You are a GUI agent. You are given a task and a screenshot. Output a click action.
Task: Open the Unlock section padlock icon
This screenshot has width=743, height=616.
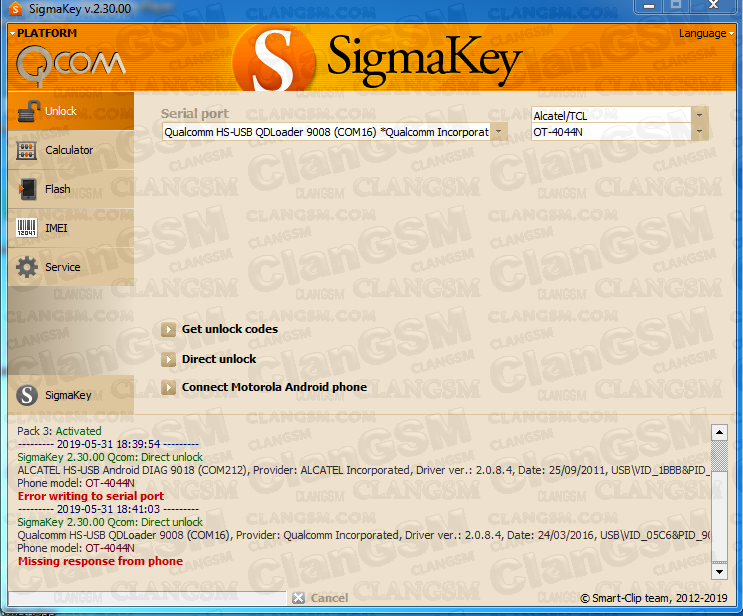(x=28, y=111)
